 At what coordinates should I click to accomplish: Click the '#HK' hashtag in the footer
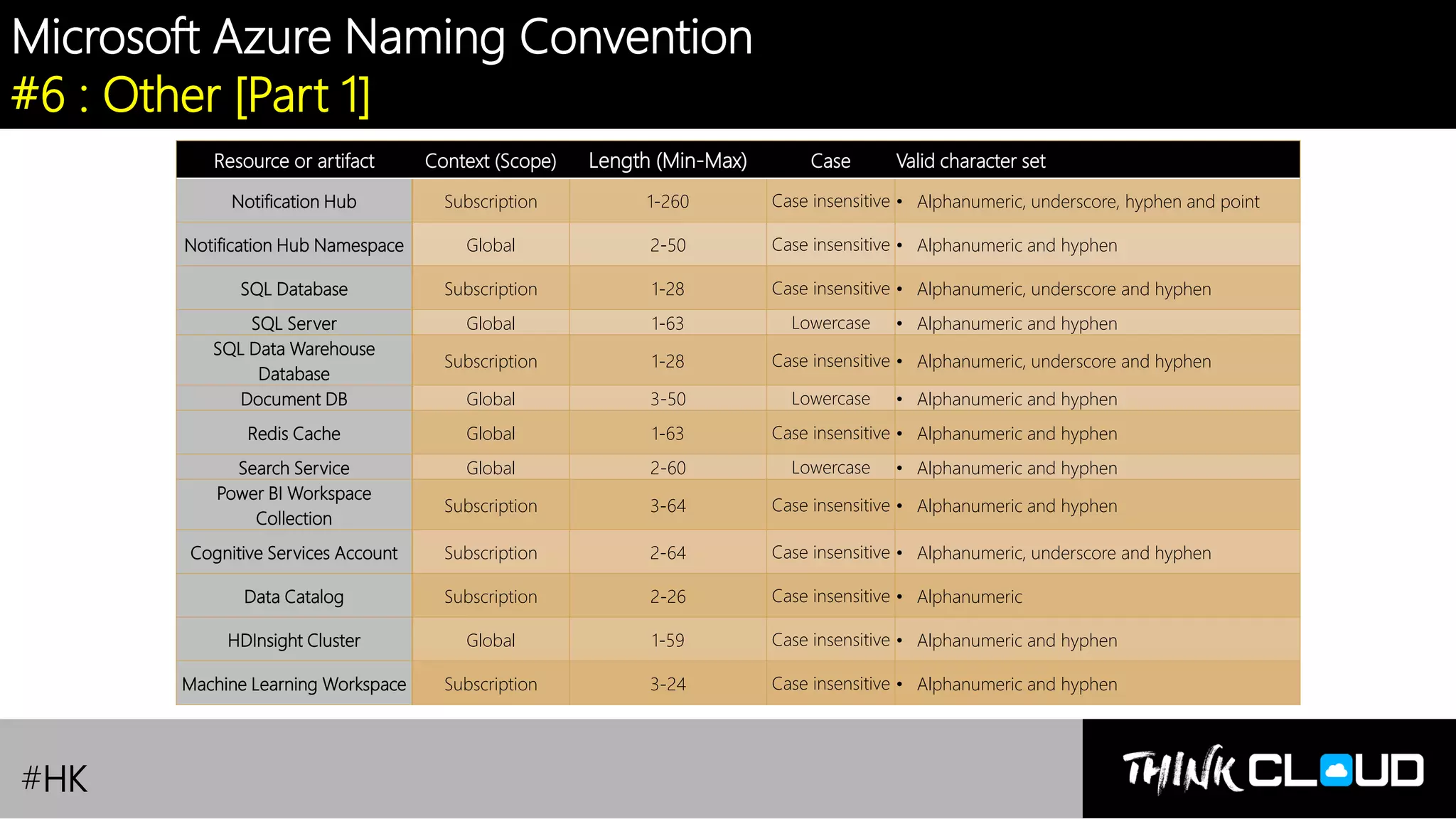point(54,778)
